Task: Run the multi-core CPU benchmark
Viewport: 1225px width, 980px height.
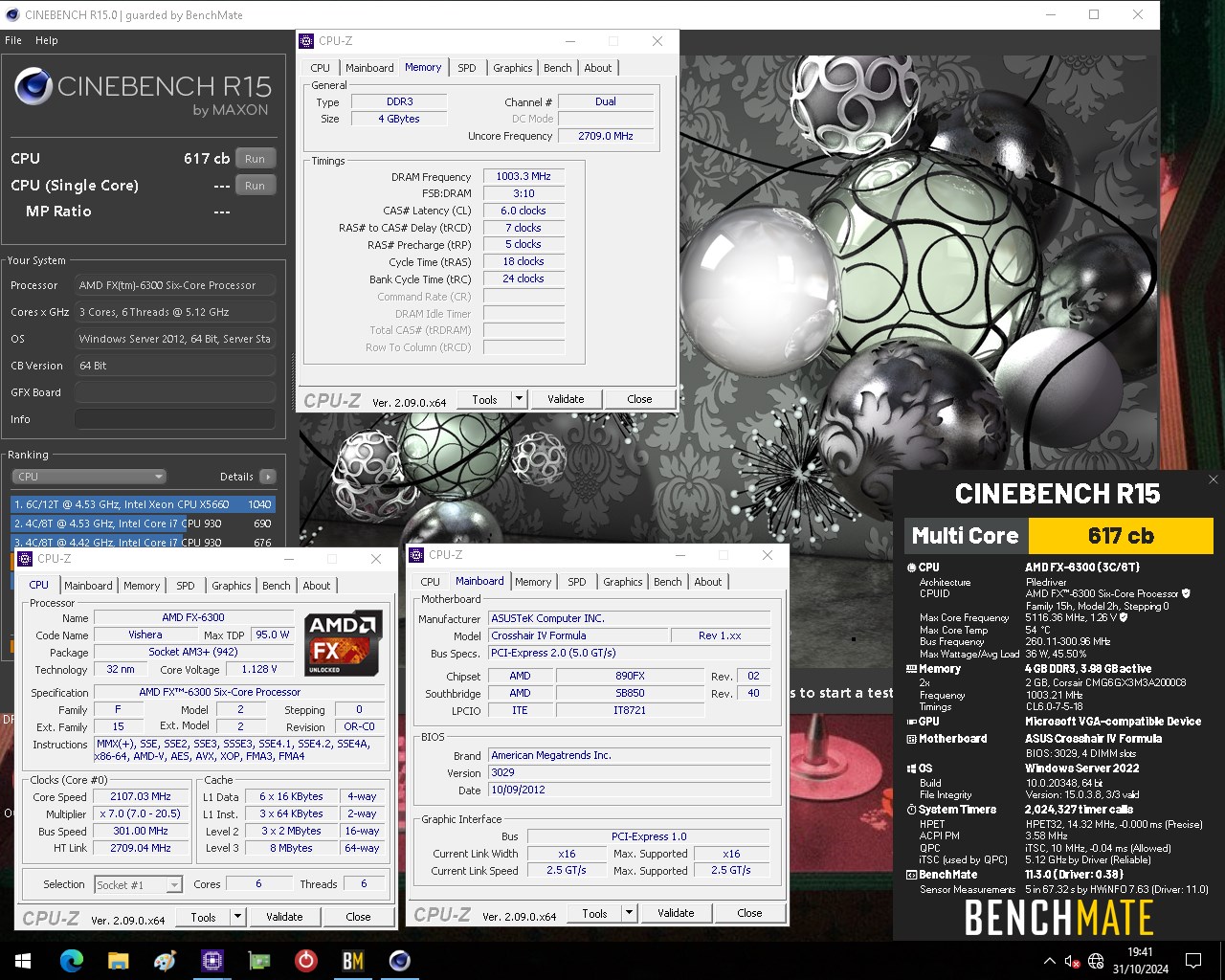Action: (x=255, y=159)
